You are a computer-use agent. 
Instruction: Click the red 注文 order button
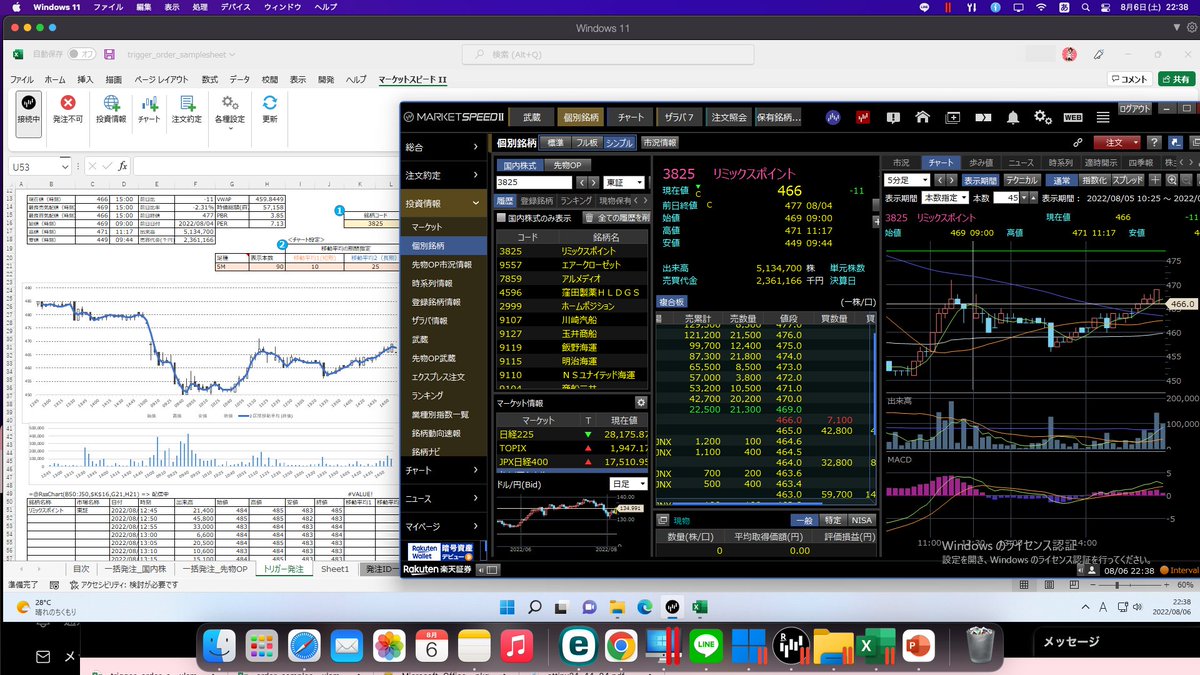point(1115,143)
